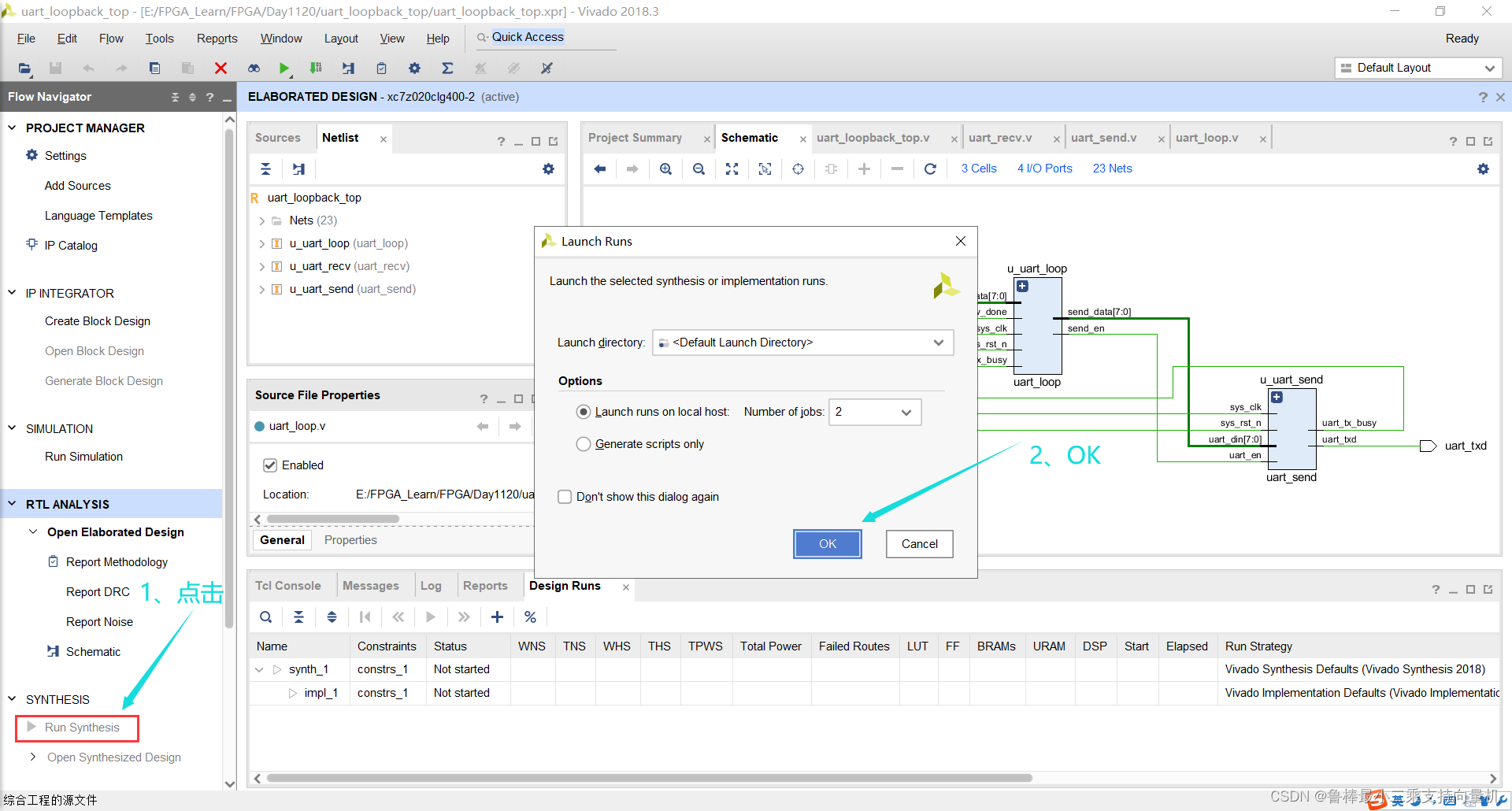Click the expand plus on u_uart_send block

coord(1277,397)
